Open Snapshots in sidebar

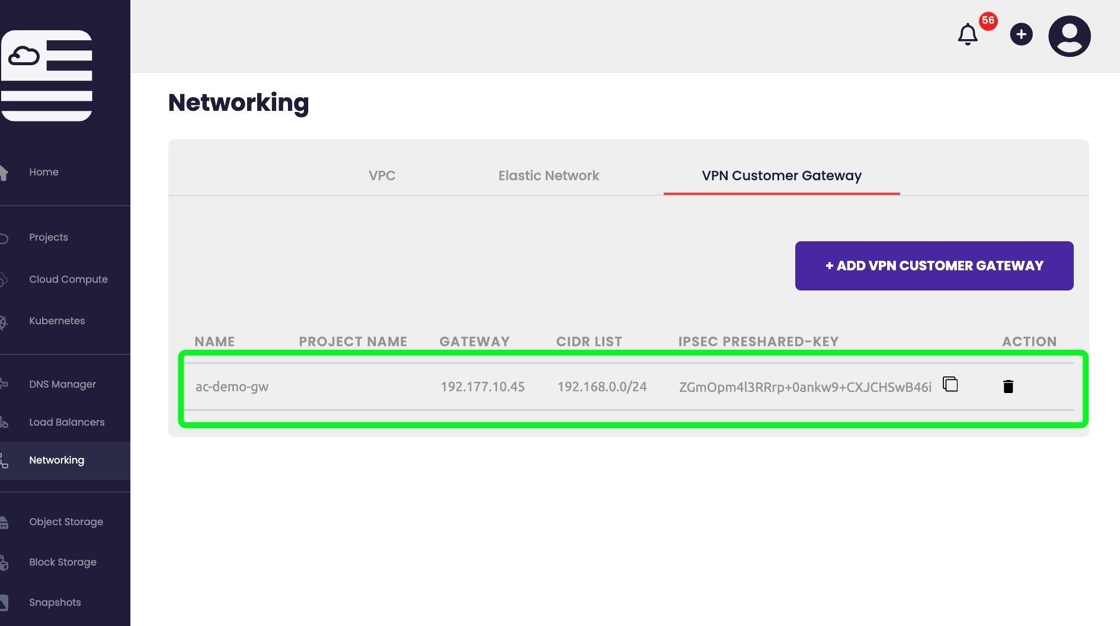tap(55, 602)
